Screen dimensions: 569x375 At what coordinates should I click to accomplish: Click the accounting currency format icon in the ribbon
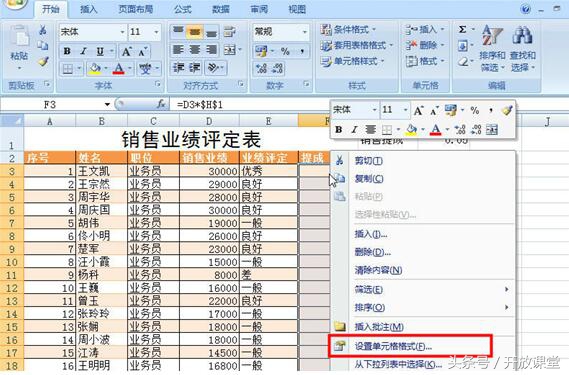pos(261,51)
